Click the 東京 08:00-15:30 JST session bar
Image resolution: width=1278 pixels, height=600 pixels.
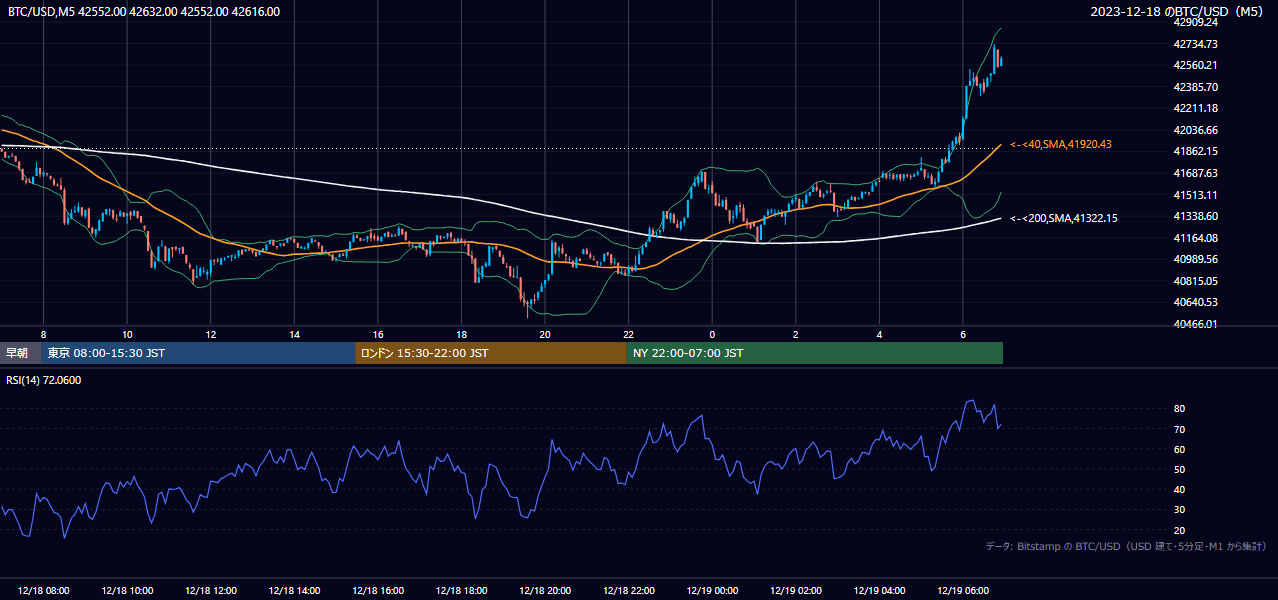(197, 353)
